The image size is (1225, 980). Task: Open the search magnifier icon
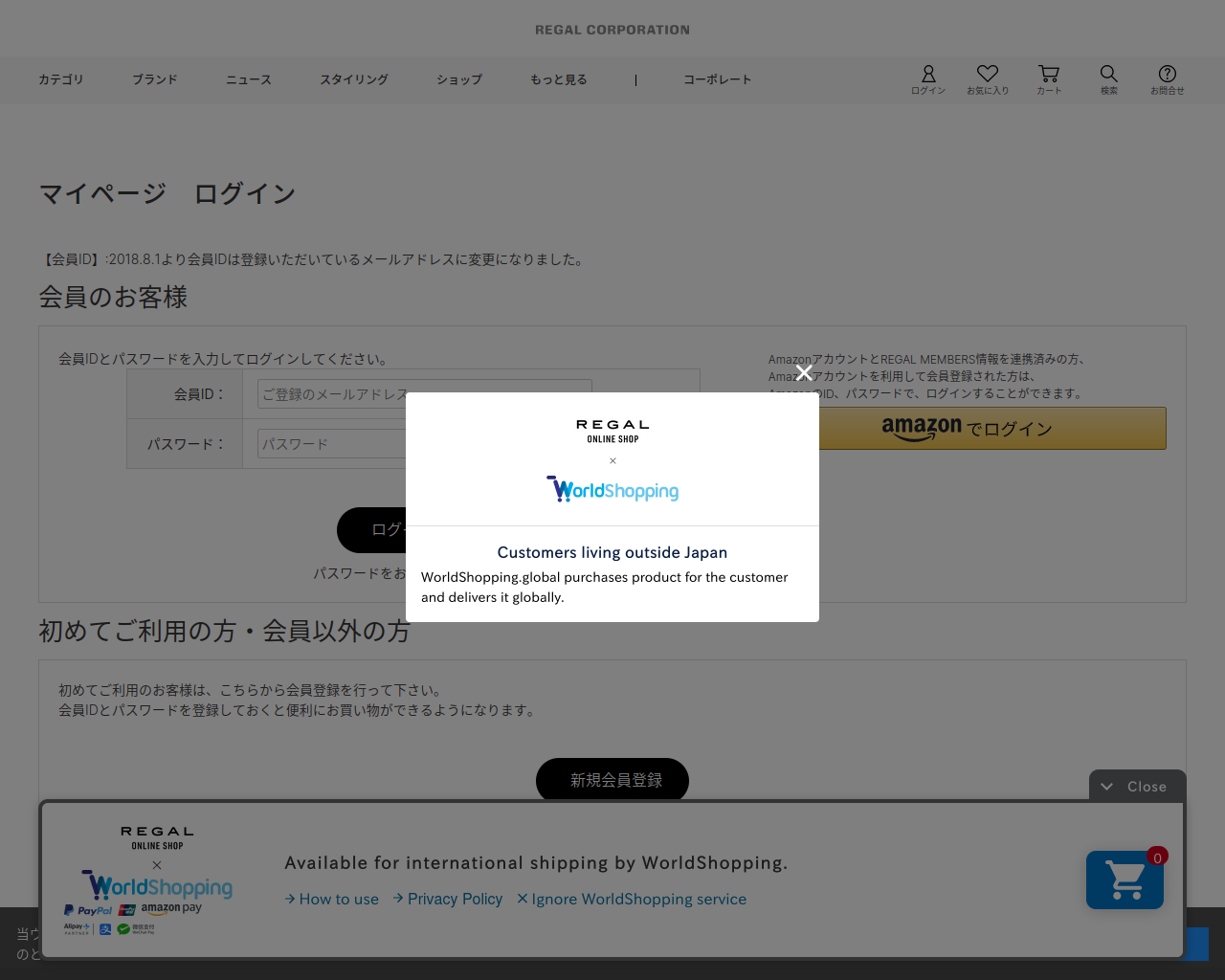click(x=1109, y=79)
